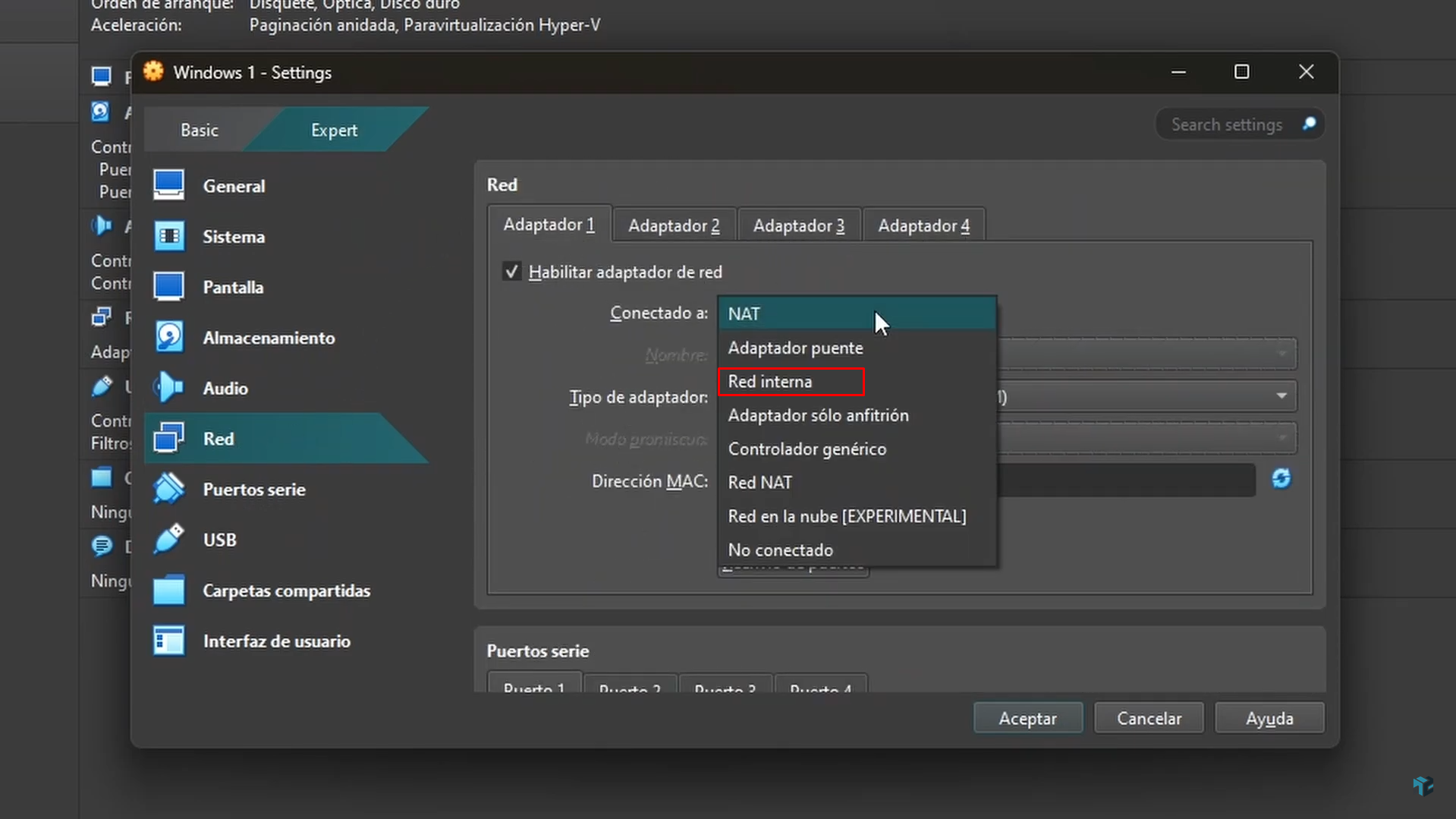Open the Adaptador 4 tab
Image resolution: width=1456 pixels, height=819 pixels.
click(x=923, y=225)
